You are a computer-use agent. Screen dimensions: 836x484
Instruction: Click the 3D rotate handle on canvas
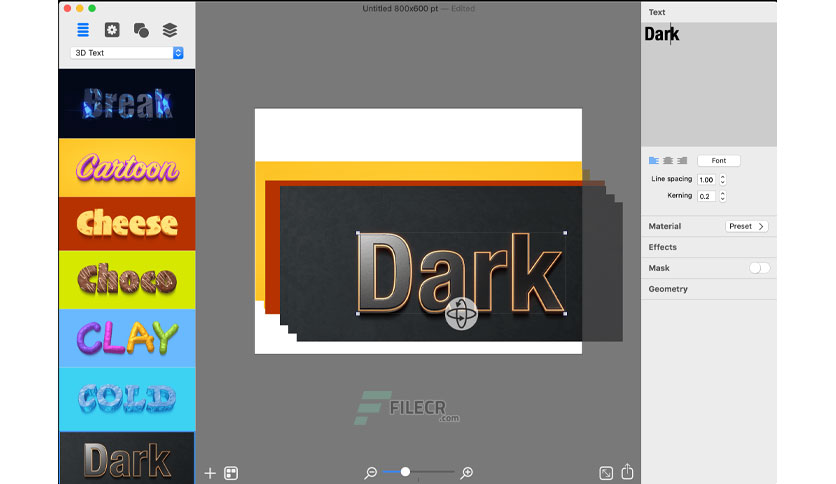coord(461,313)
